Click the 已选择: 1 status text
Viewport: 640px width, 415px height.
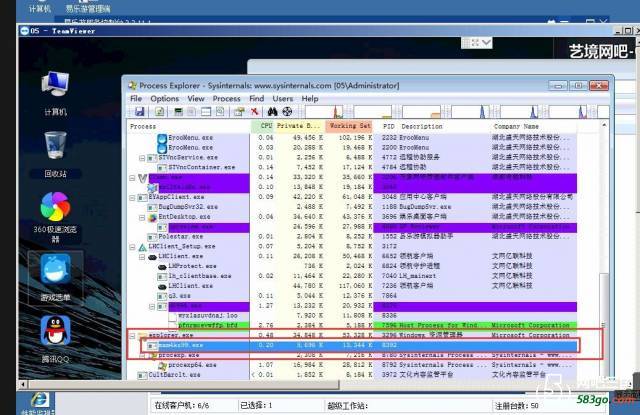pos(256,406)
